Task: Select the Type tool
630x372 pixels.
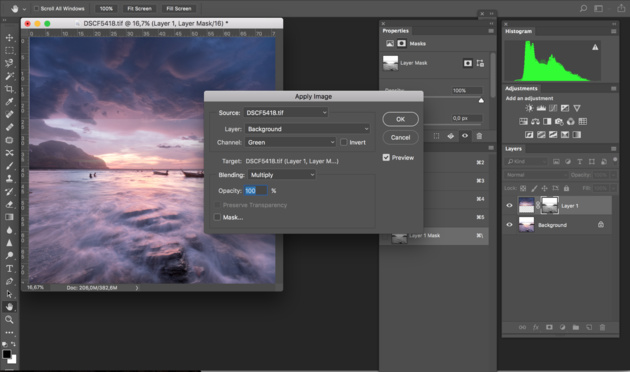Action: [x=9, y=268]
